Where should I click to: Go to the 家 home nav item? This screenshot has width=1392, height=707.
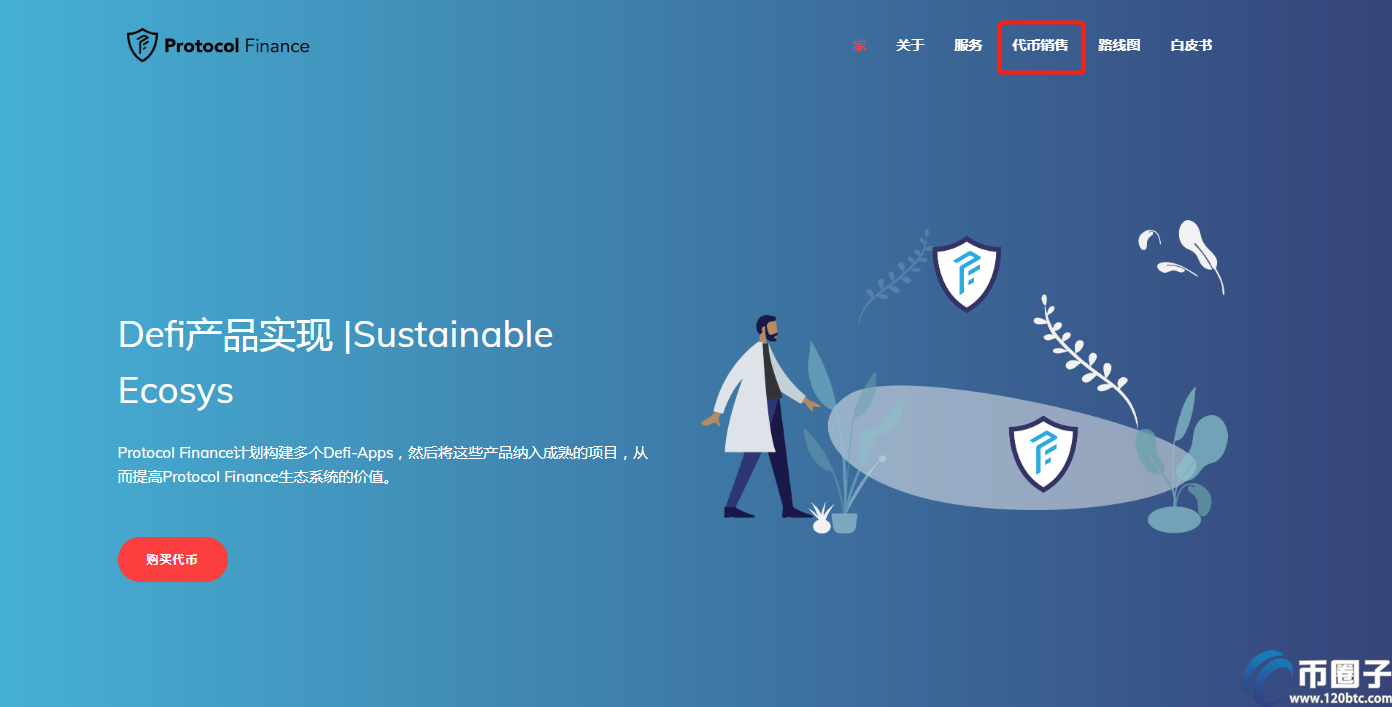click(859, 46)
